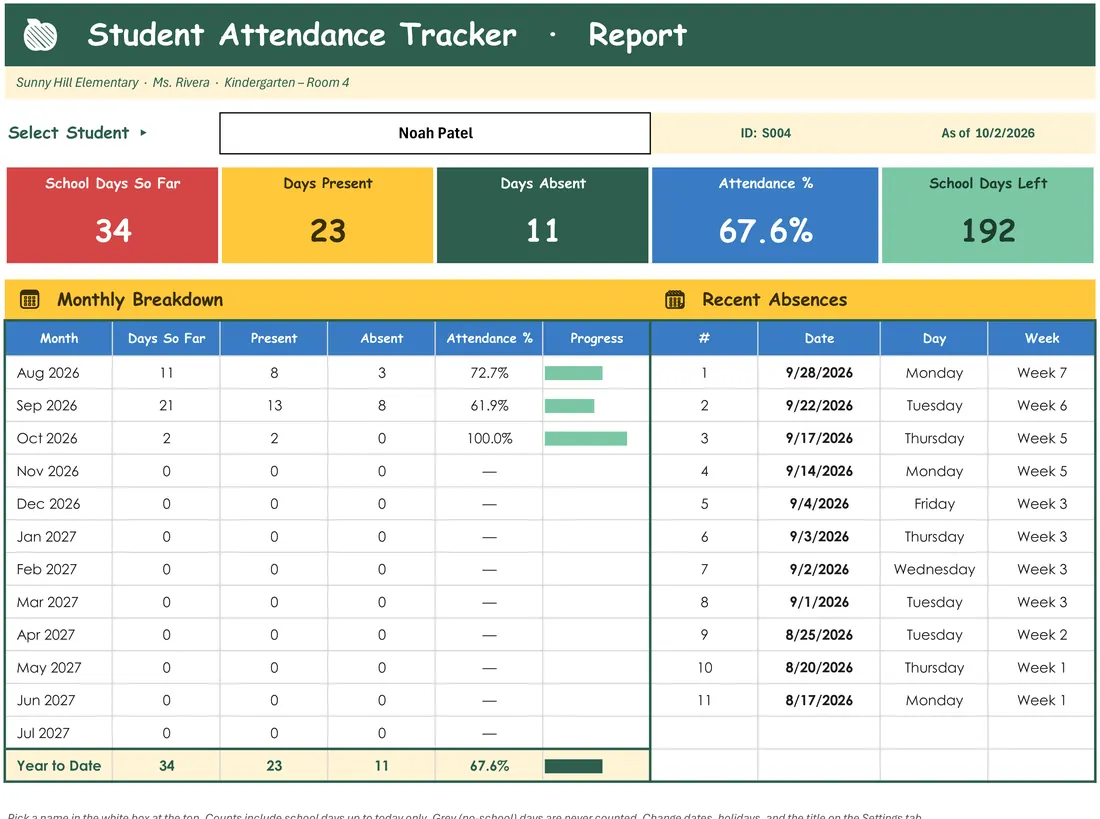Viewport: 1100px width, 819px height.
Task: Select the Jan 2027 month cell
Action: pos(59,537)
